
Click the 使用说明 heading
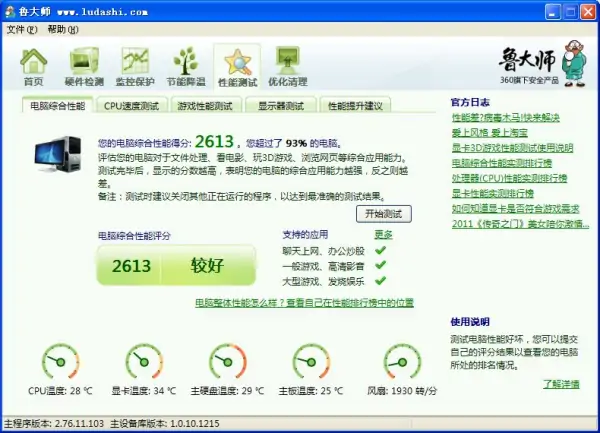click(470, 322)
